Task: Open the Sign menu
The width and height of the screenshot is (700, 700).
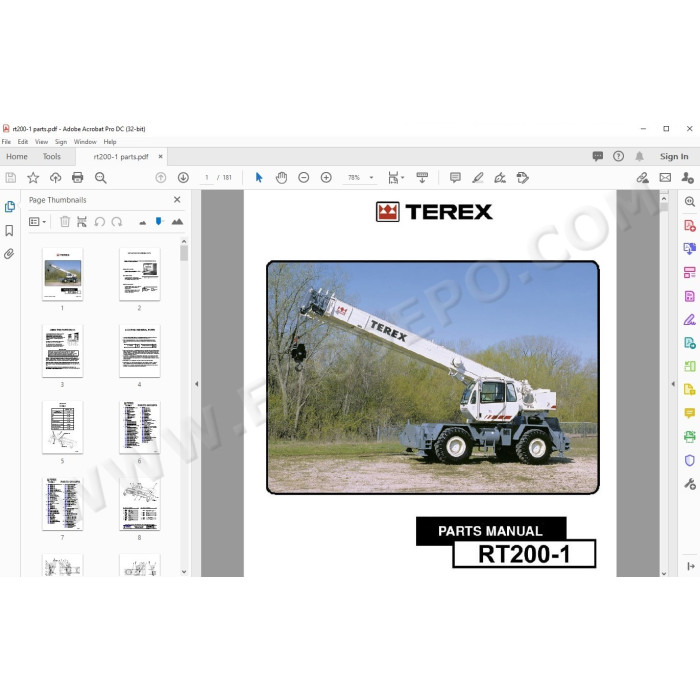Action: coord(61,142)
